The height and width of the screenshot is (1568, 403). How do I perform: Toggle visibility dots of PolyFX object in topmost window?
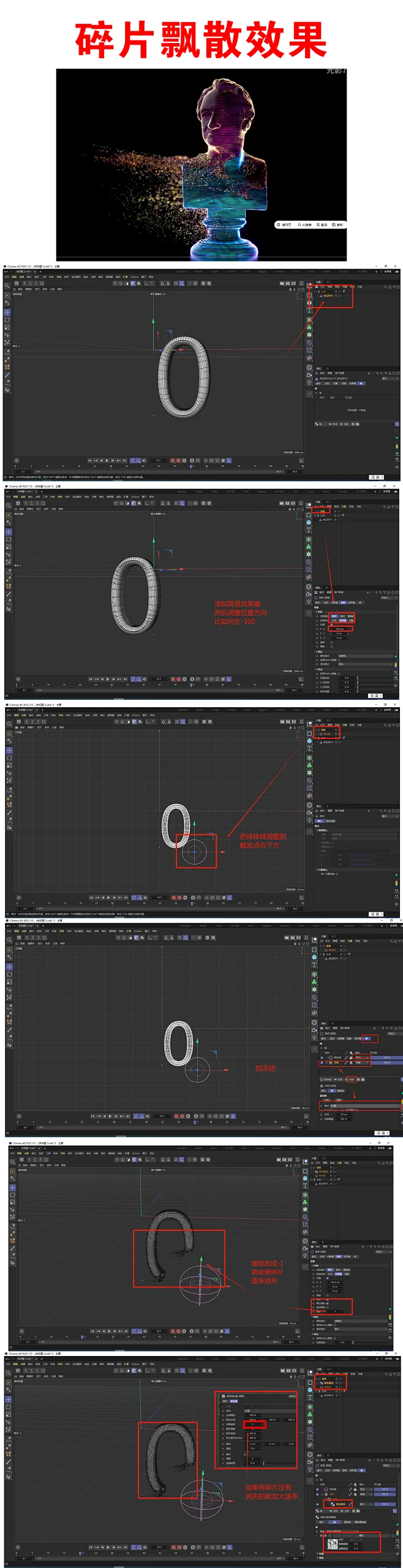coord(337,296)
